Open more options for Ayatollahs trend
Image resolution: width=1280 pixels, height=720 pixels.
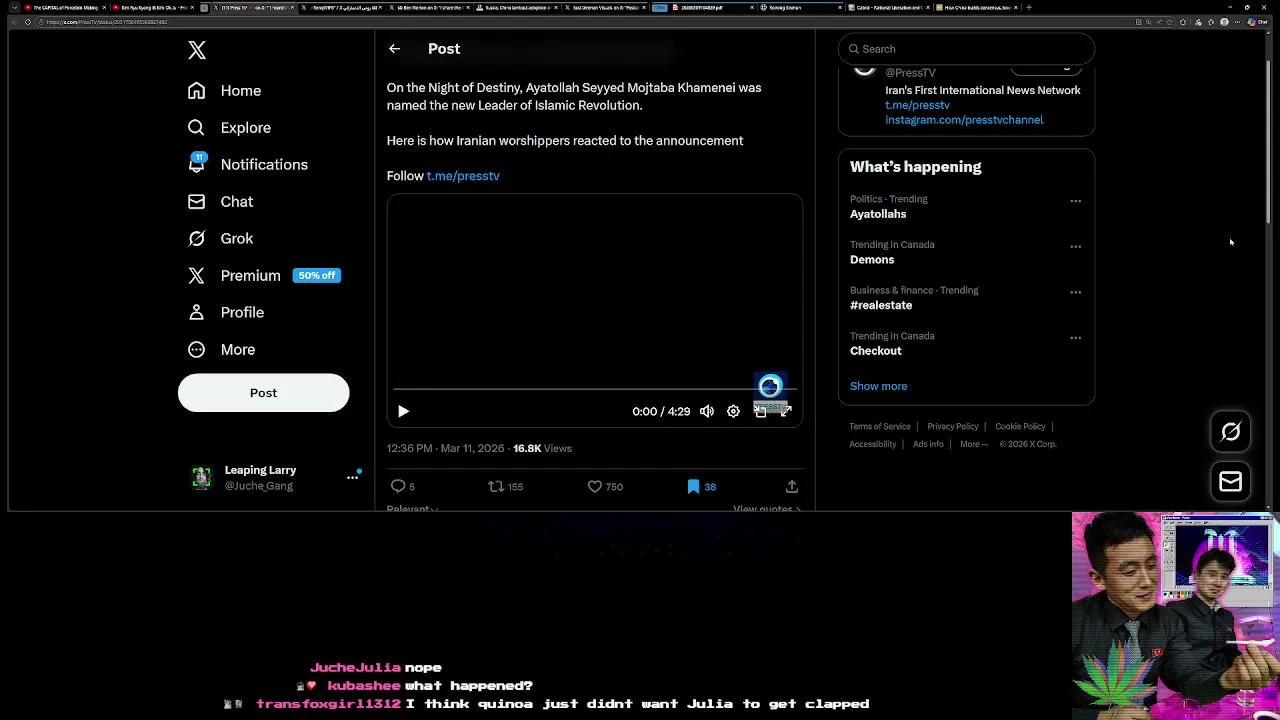point(1076,201)
